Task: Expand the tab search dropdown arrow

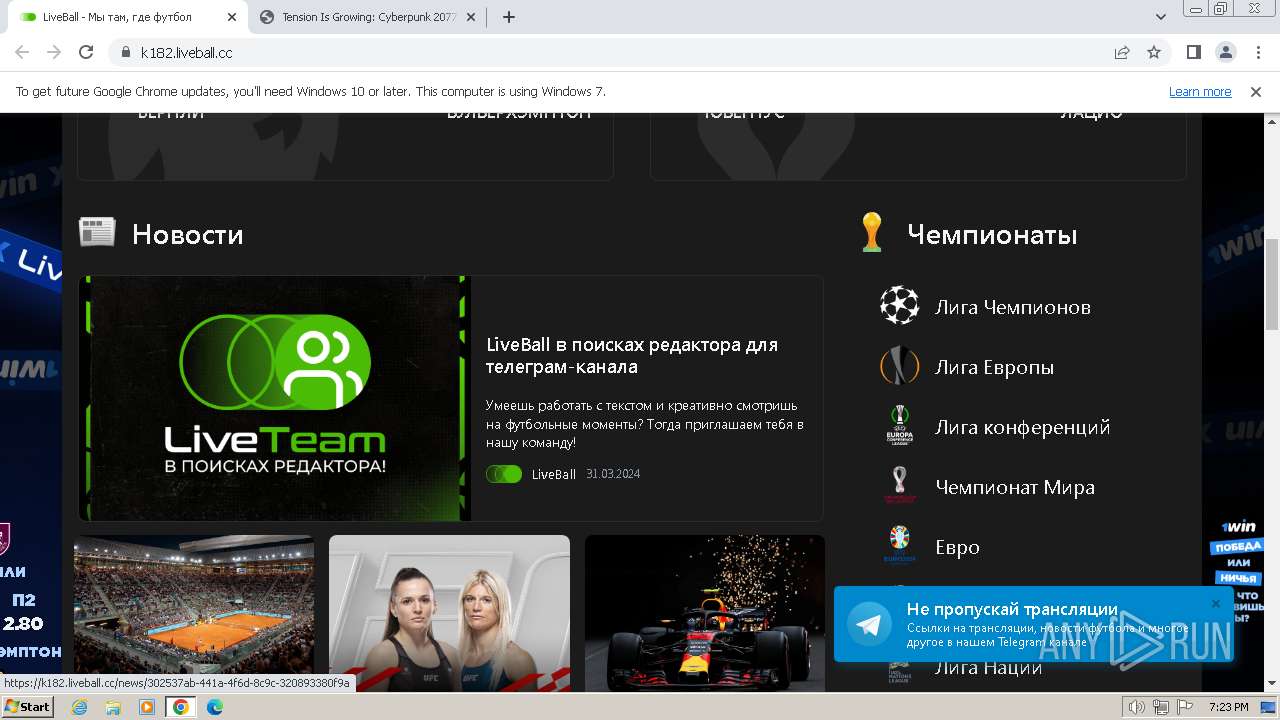Action: (x=1161, y=17)
